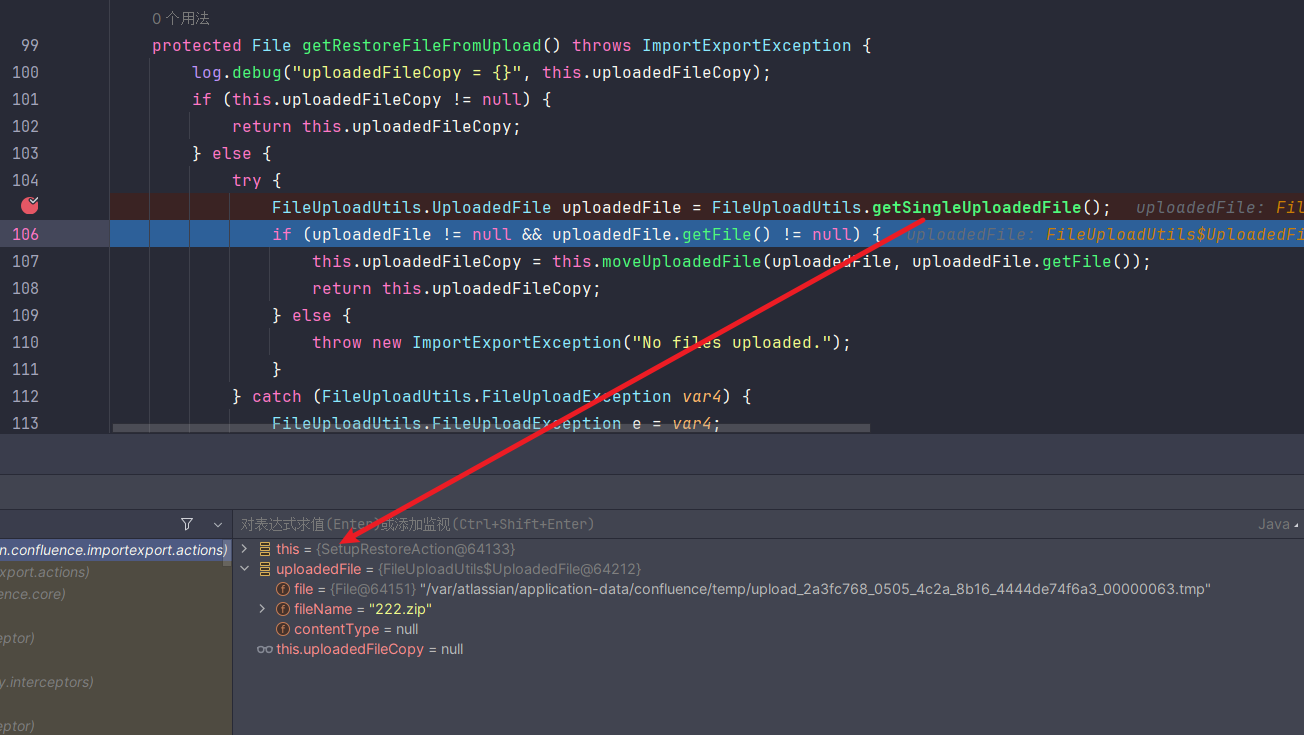The image size is (1304, 735).
Task: Click the {FileUploadUtils$UploadedFile@64212} value text
Action: (x=509, y=569)
